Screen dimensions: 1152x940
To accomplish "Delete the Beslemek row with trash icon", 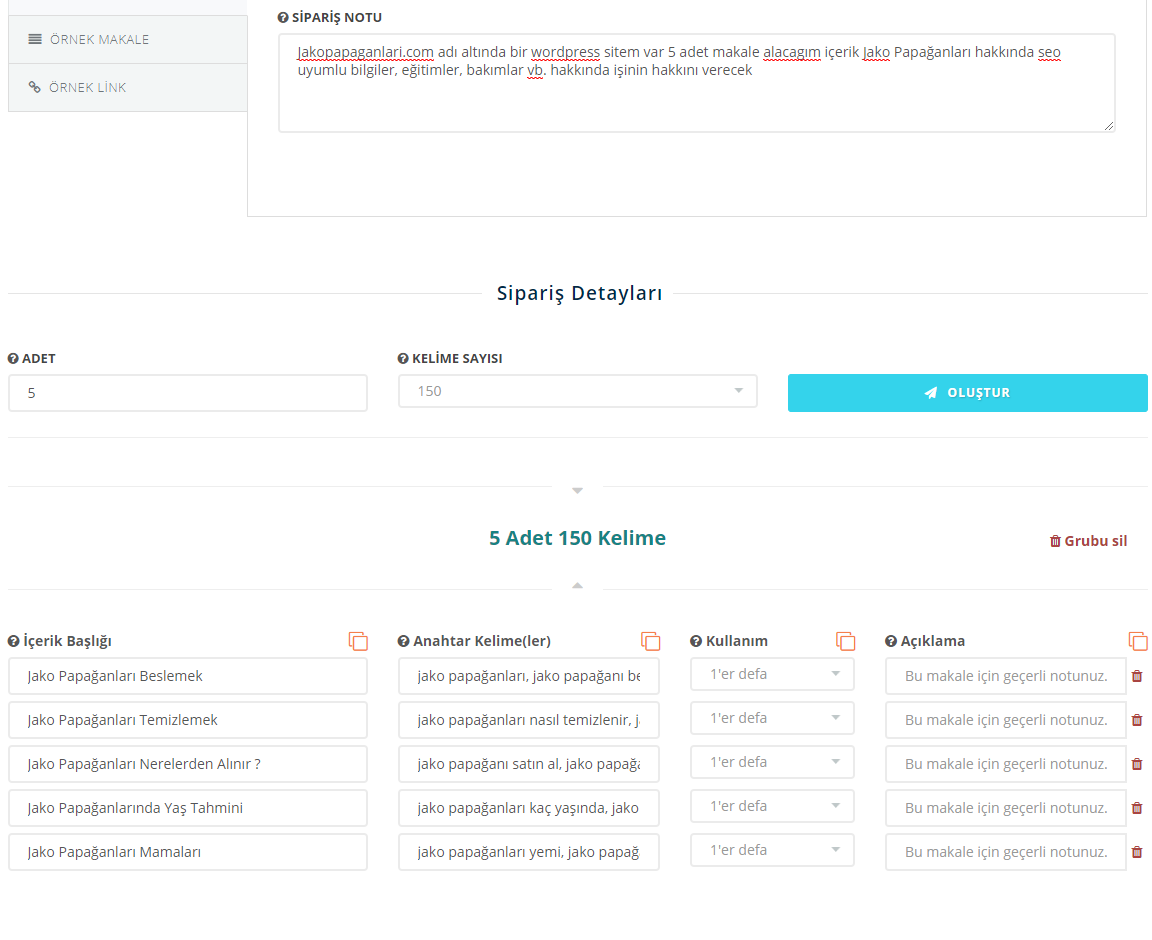I will point(1137,676).
